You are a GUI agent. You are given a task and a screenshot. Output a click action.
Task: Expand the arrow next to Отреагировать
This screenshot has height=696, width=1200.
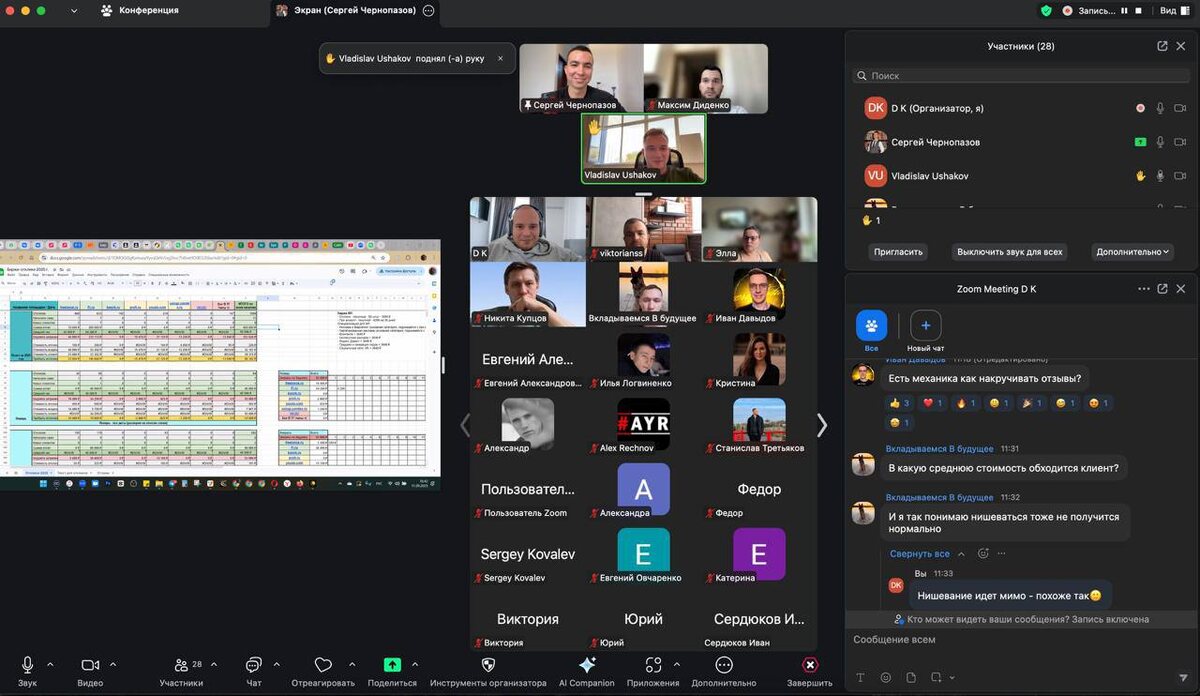point(352,664)
